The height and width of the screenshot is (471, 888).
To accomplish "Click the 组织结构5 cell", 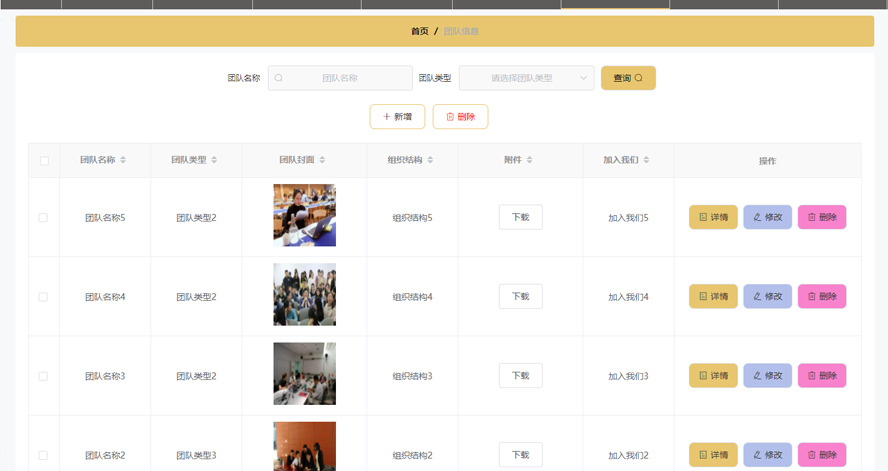I will click(x=412, y=218).
